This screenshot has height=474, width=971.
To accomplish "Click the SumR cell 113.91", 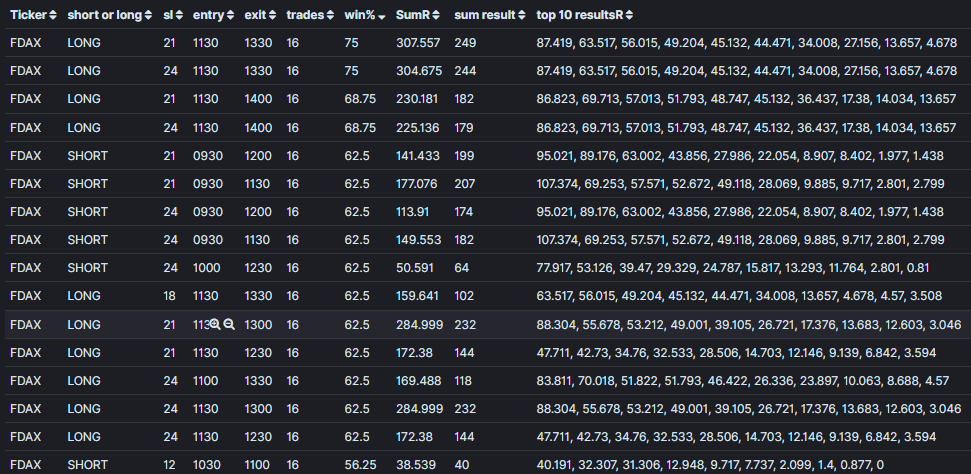I will coord(412,211).
